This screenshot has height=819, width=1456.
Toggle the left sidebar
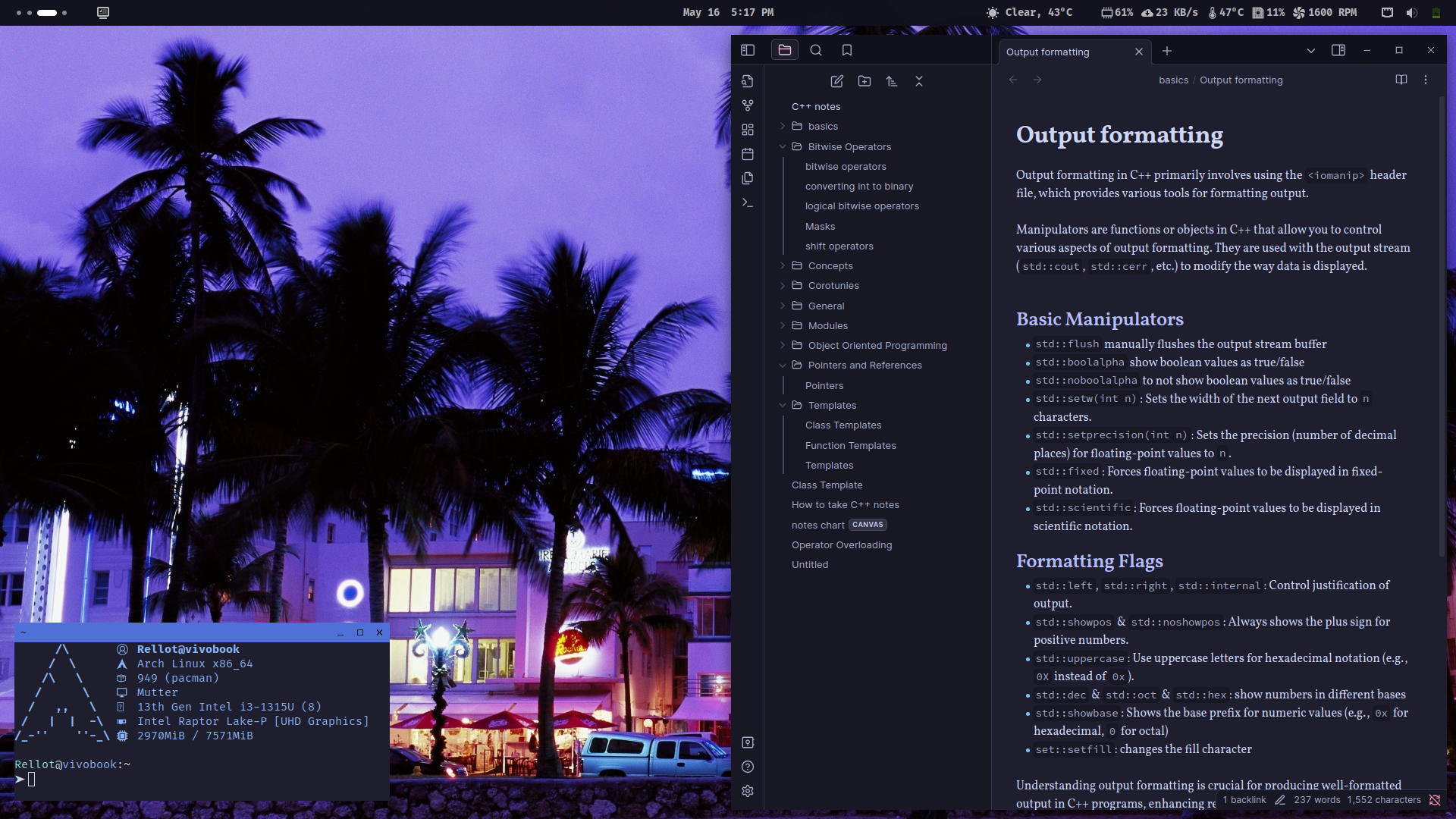748,50
